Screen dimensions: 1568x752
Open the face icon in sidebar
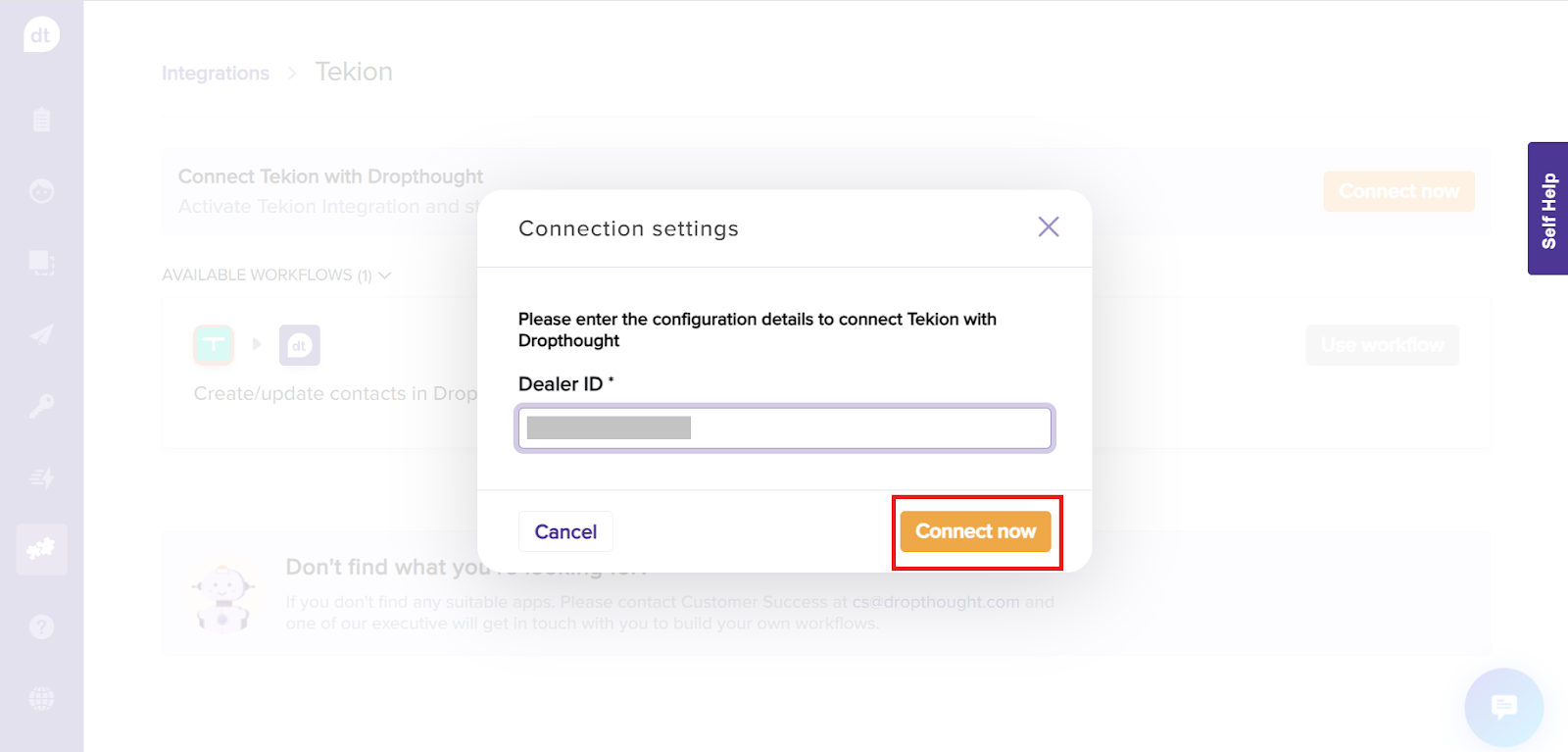[41, 191]
